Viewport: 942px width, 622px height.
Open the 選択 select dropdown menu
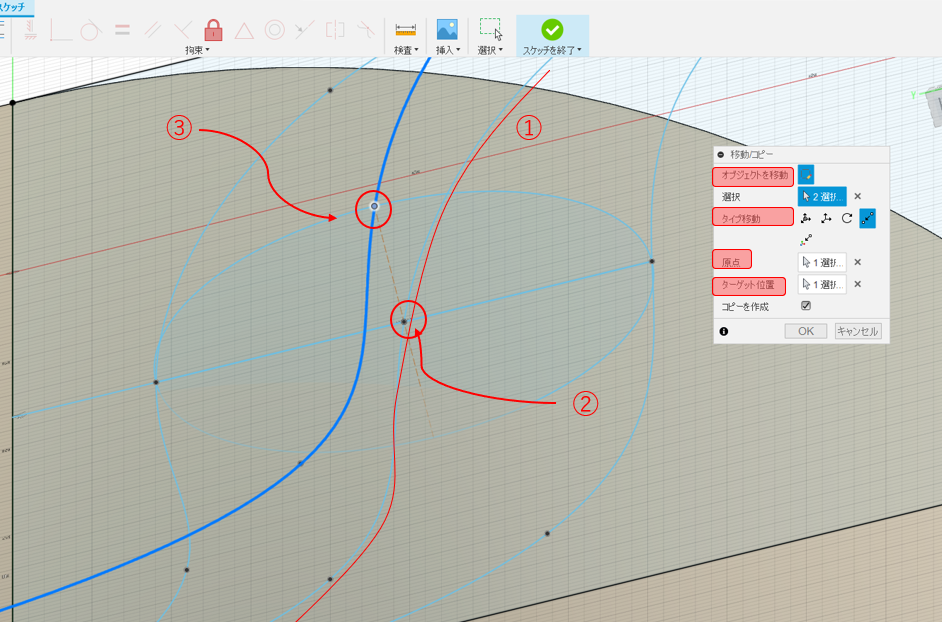490,50
